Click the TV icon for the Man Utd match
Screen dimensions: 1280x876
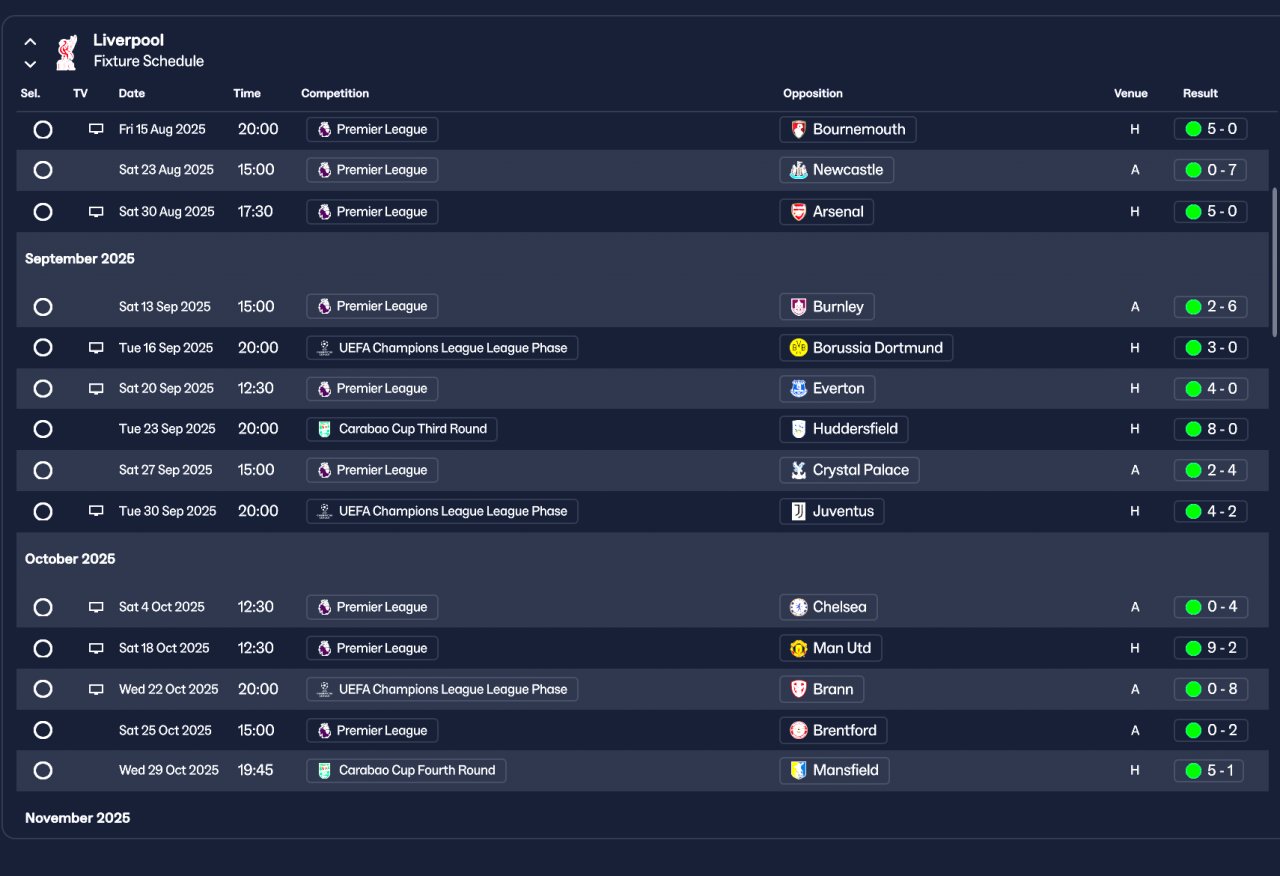(x=96, y=648)
